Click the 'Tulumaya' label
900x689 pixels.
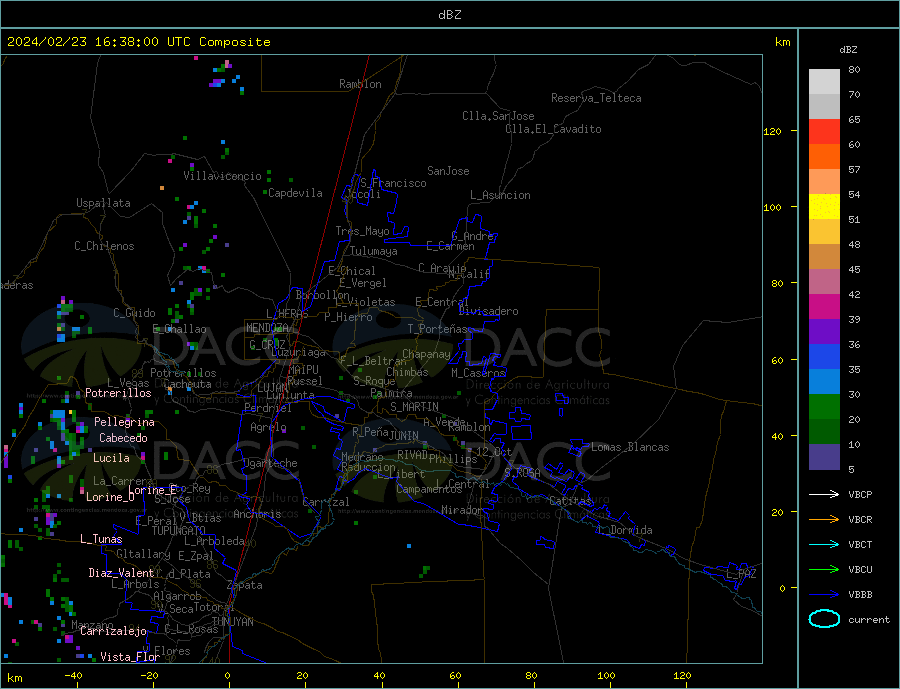374,251
